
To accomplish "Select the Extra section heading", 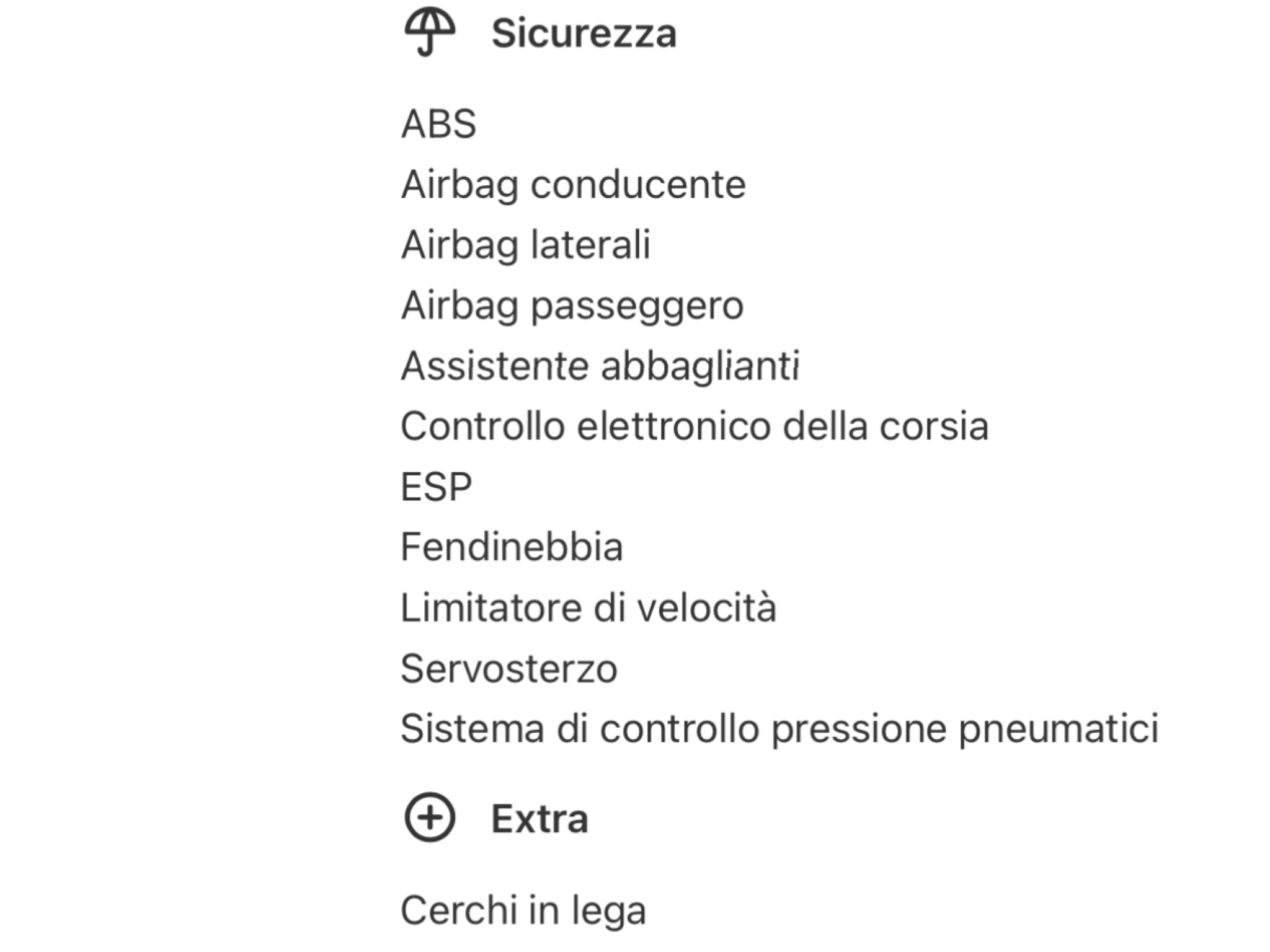I will click(540, 819).
